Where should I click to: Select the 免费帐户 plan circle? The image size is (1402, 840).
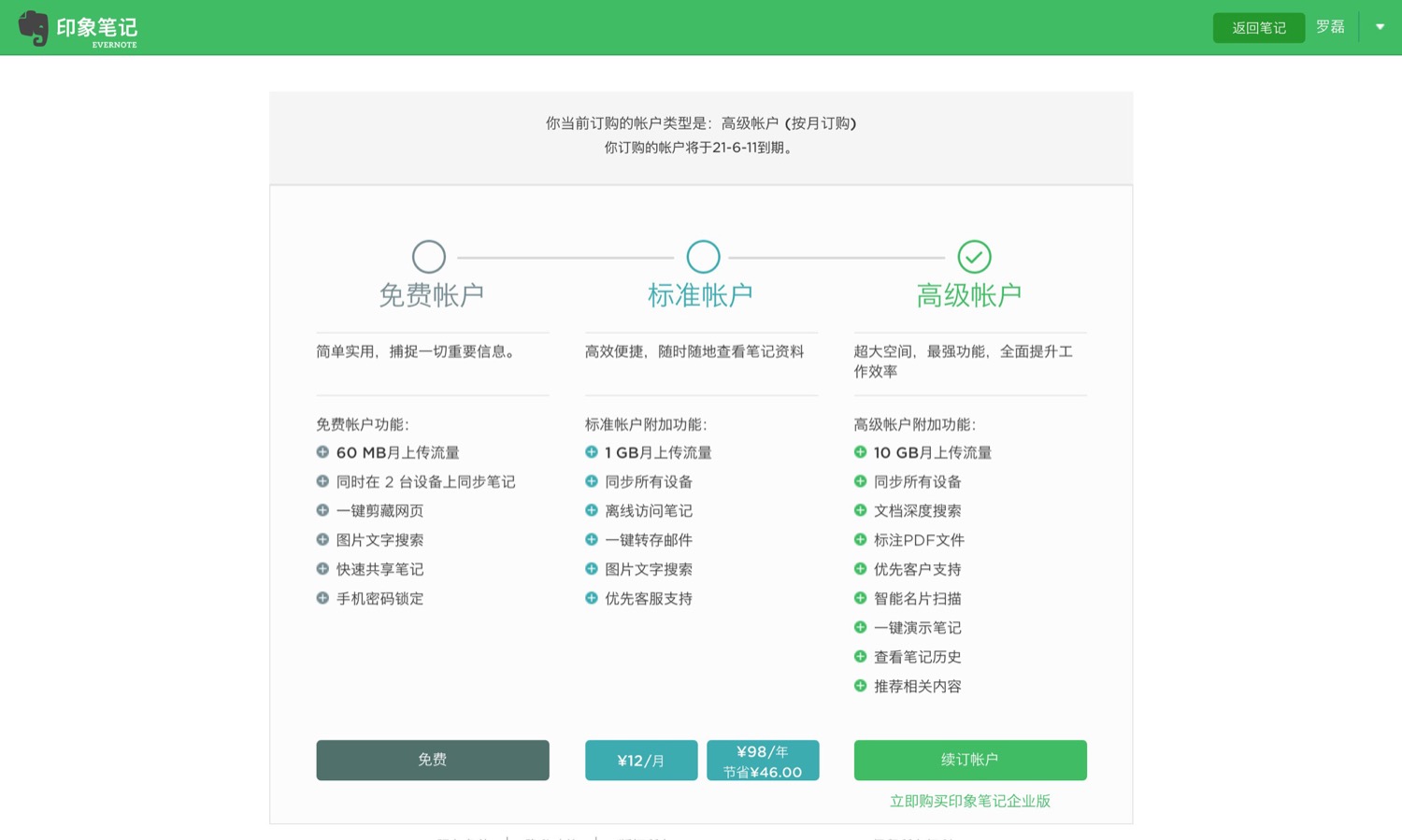click(429, 256)
